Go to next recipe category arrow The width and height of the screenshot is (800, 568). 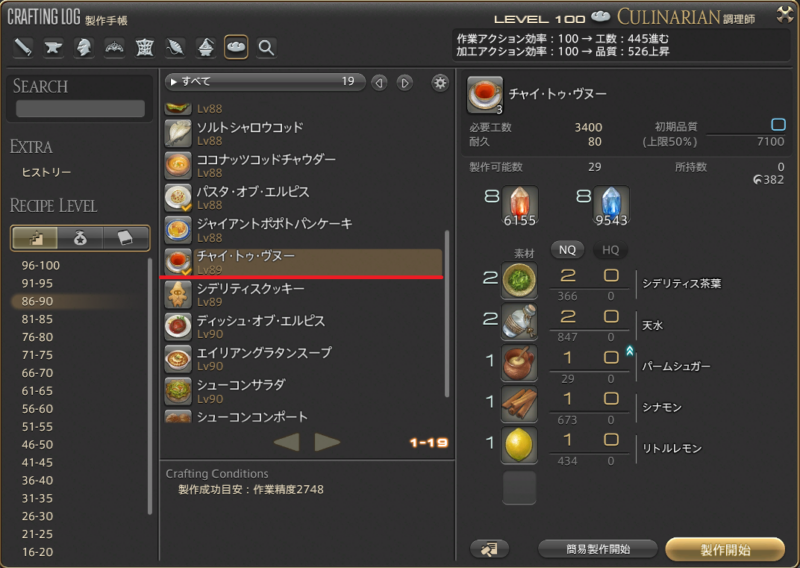click(x=405, y=82)
